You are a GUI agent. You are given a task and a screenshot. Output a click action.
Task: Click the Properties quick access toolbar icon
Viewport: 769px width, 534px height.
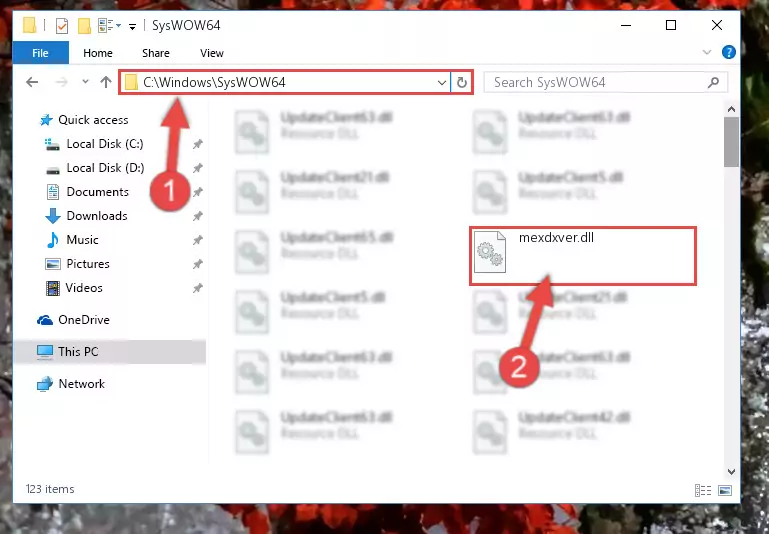[x=62, y=25]
